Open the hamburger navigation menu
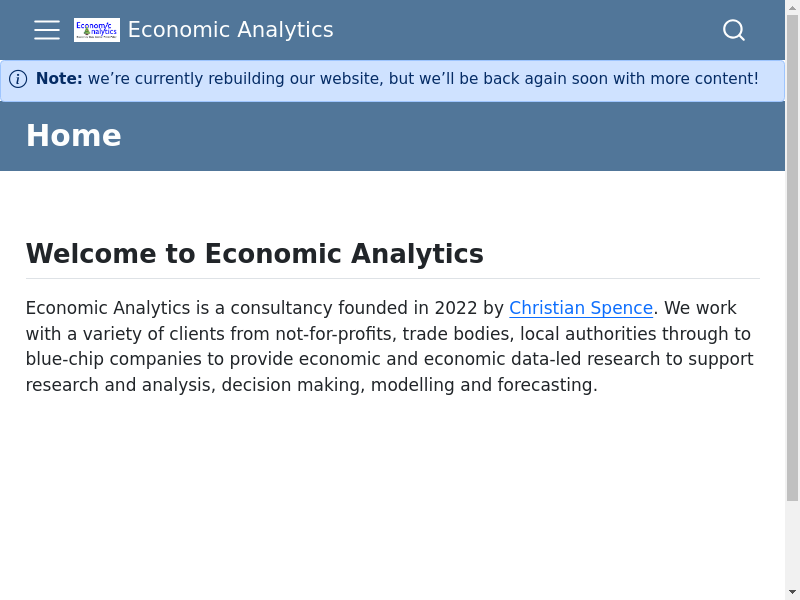This screenshot has width=800, height=600. [47, 30]
